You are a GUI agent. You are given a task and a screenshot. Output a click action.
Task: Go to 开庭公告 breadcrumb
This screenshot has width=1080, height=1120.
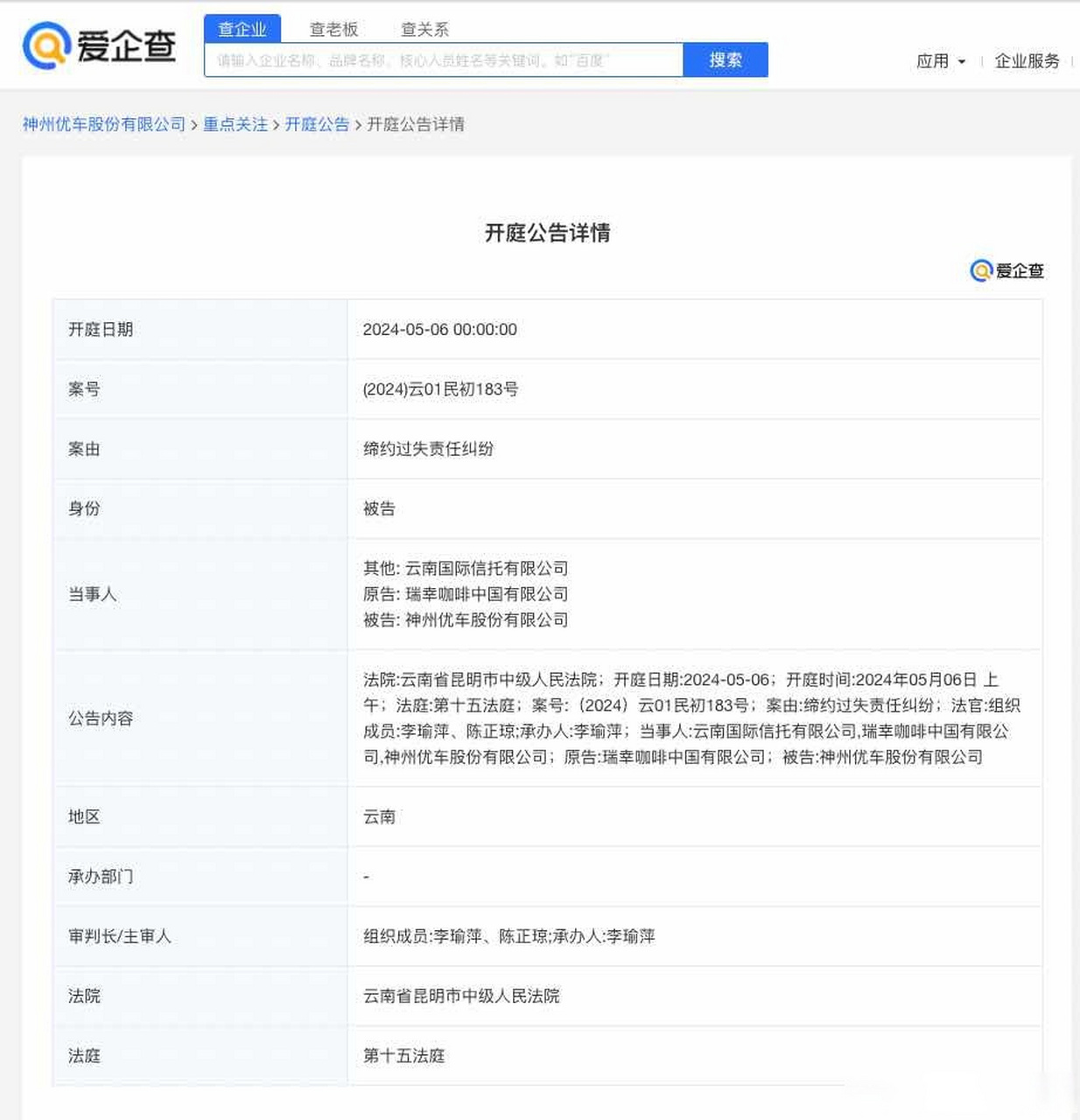click(x=317, y=124)
